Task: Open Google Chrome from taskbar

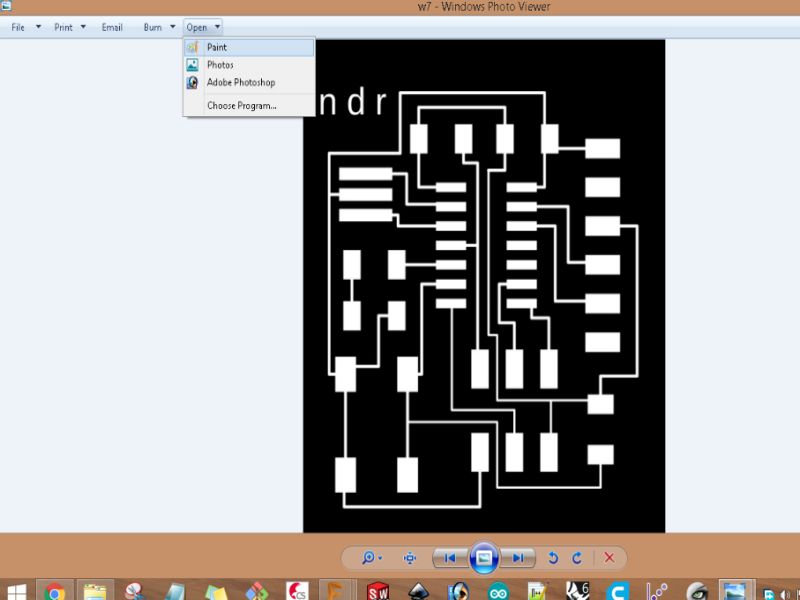Action: coord(55,592)
